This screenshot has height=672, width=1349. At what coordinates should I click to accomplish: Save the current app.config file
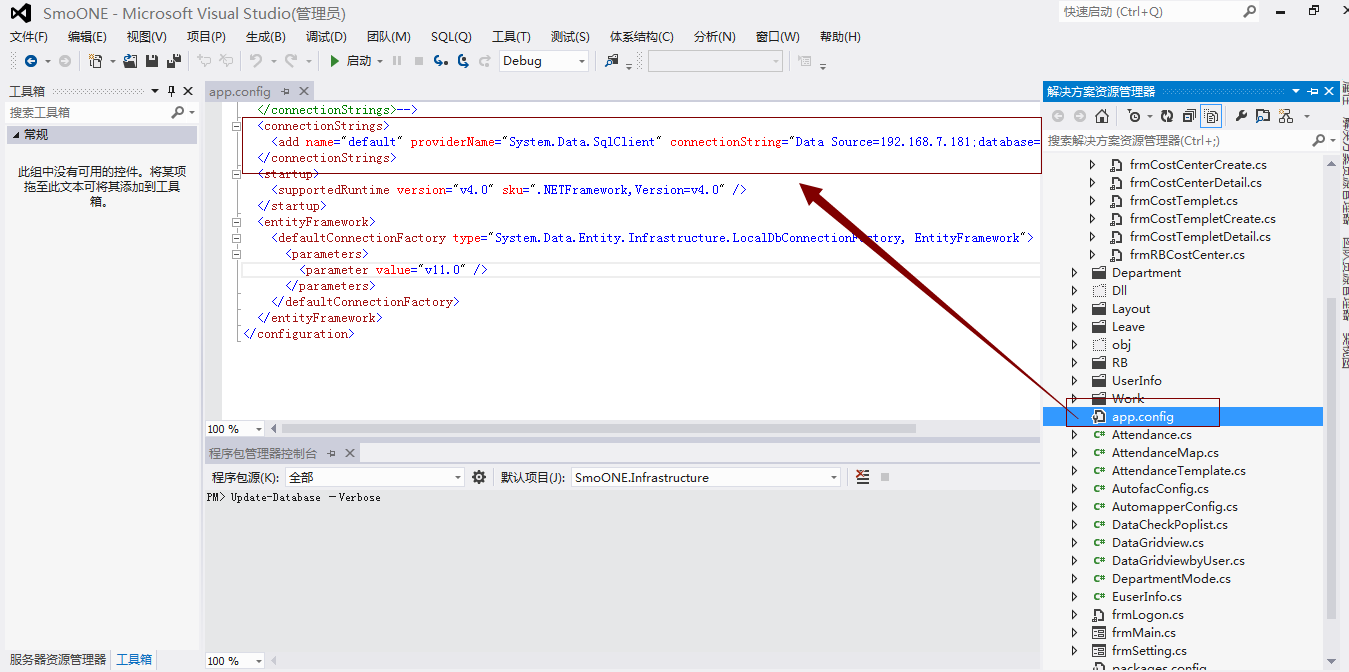(x=152, y=61)
